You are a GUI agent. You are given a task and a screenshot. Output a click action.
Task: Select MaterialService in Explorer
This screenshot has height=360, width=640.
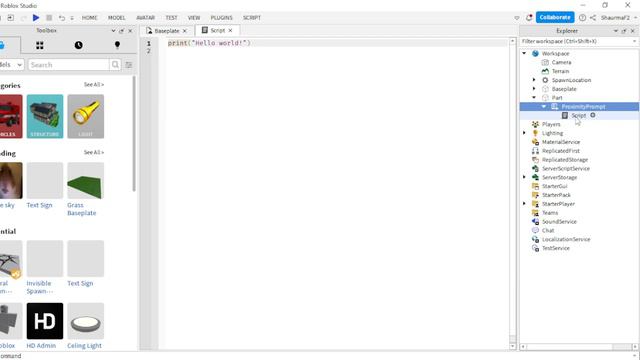[x=560, y=142]
